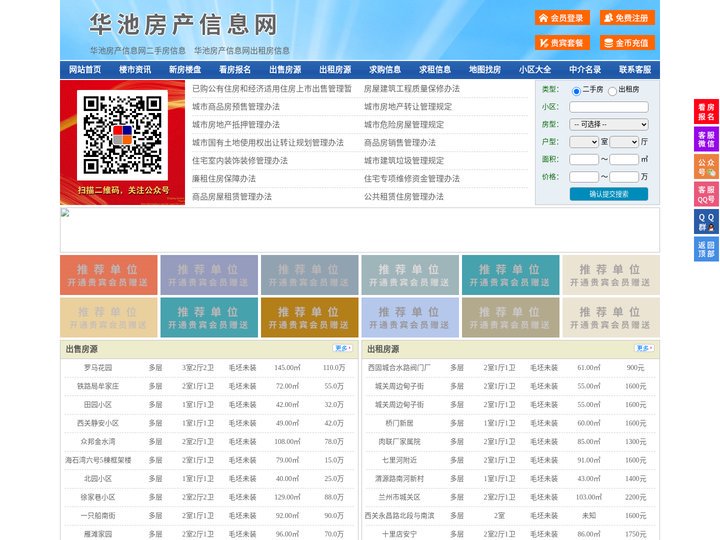The image size is (720, 540).
Task: Click the 免费注册 register button
Action: pyautogui.click(x=627, y=18)
